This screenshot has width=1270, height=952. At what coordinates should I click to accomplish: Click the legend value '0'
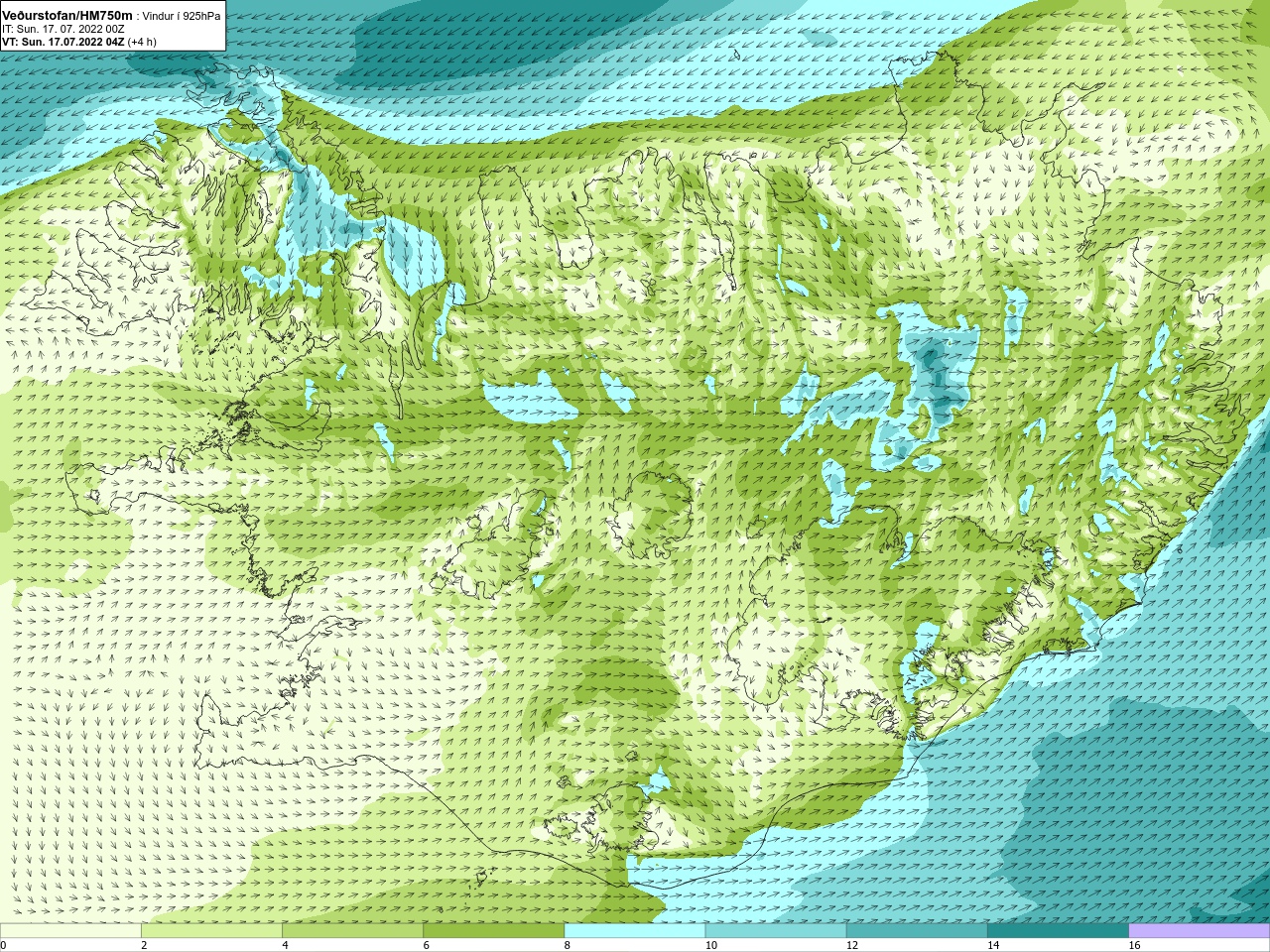4,945
